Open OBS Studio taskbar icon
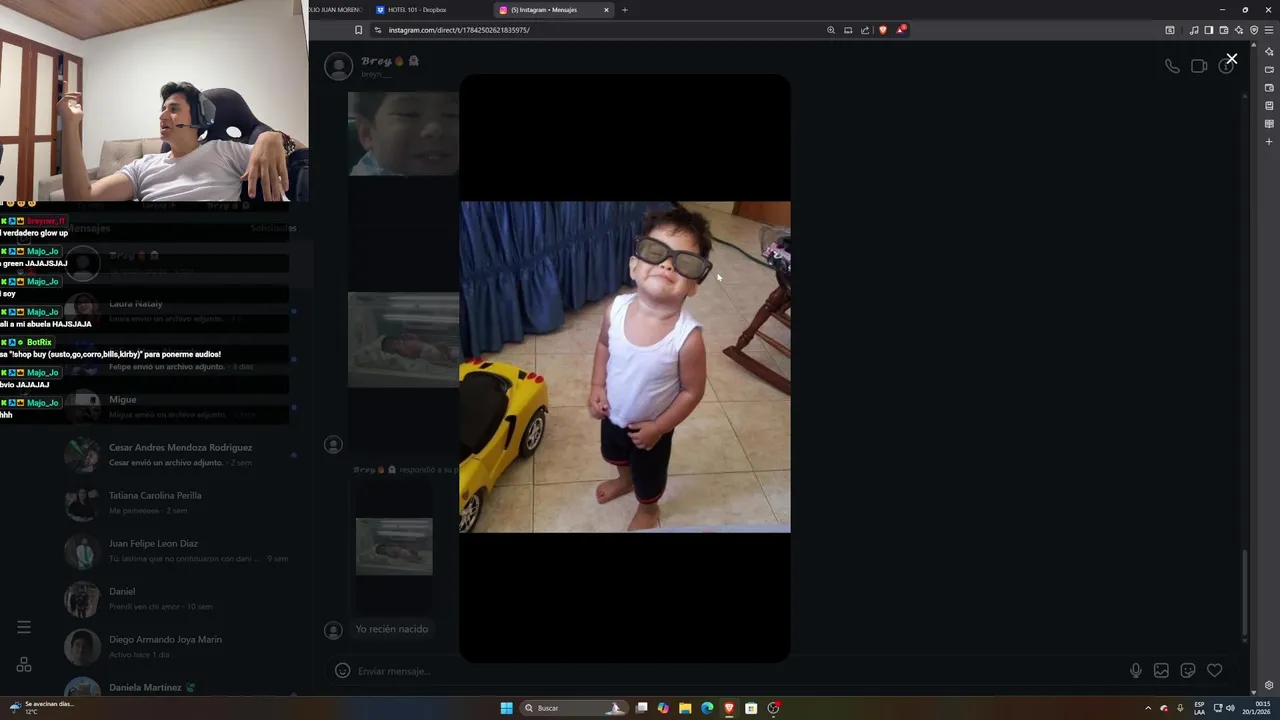Screen dimensions: 1280x720 [x=773, y=708]
